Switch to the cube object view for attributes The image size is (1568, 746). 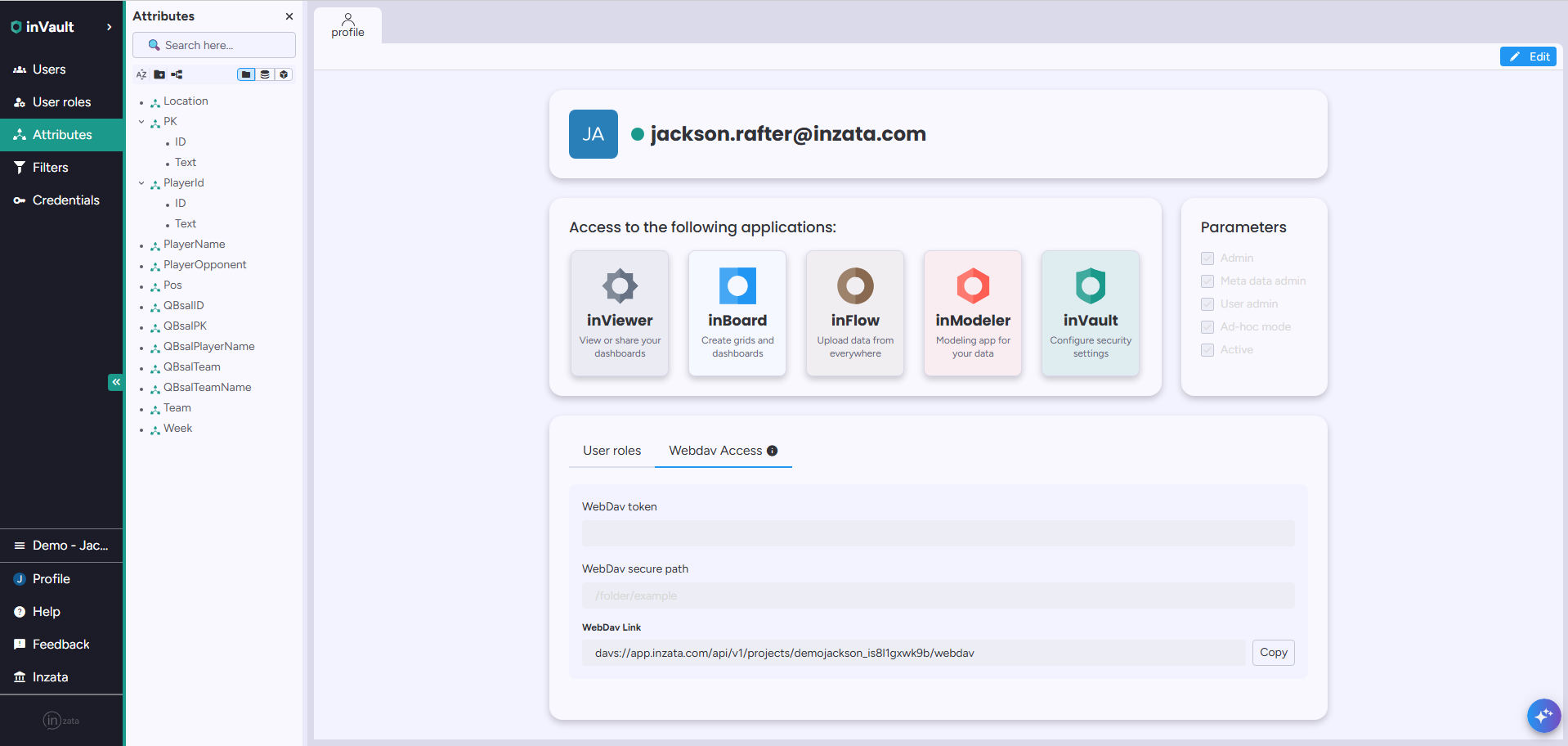click(x=284, y=74)
